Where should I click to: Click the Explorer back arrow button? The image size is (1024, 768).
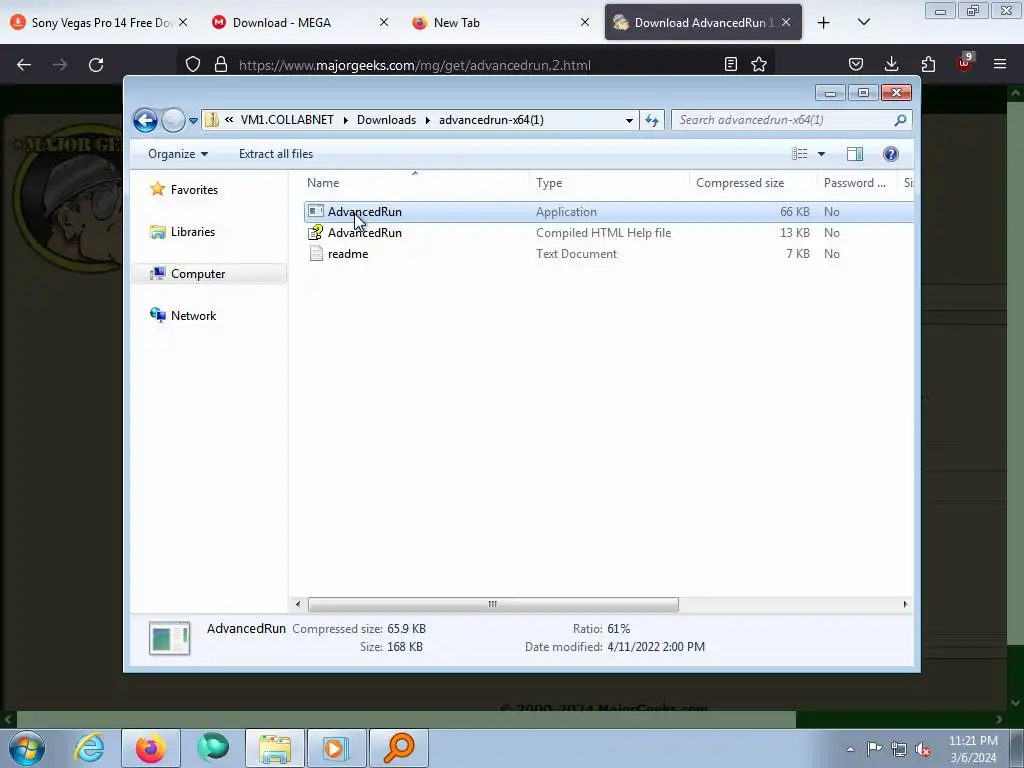145,120
